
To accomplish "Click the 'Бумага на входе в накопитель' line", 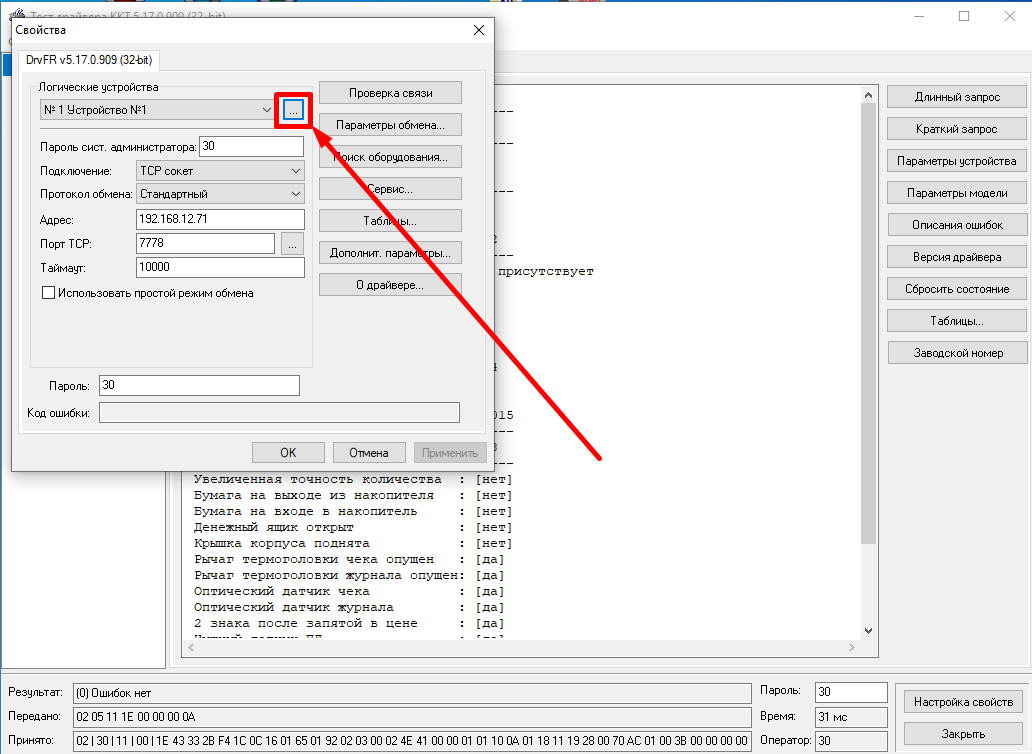I will pos(353,511).
